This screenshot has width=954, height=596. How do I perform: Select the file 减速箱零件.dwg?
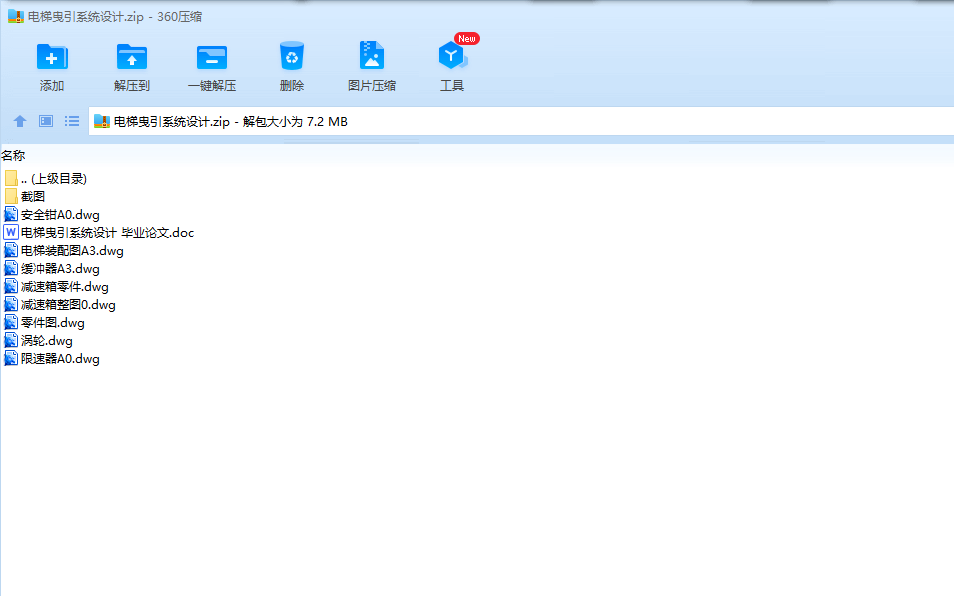(64, 286)
